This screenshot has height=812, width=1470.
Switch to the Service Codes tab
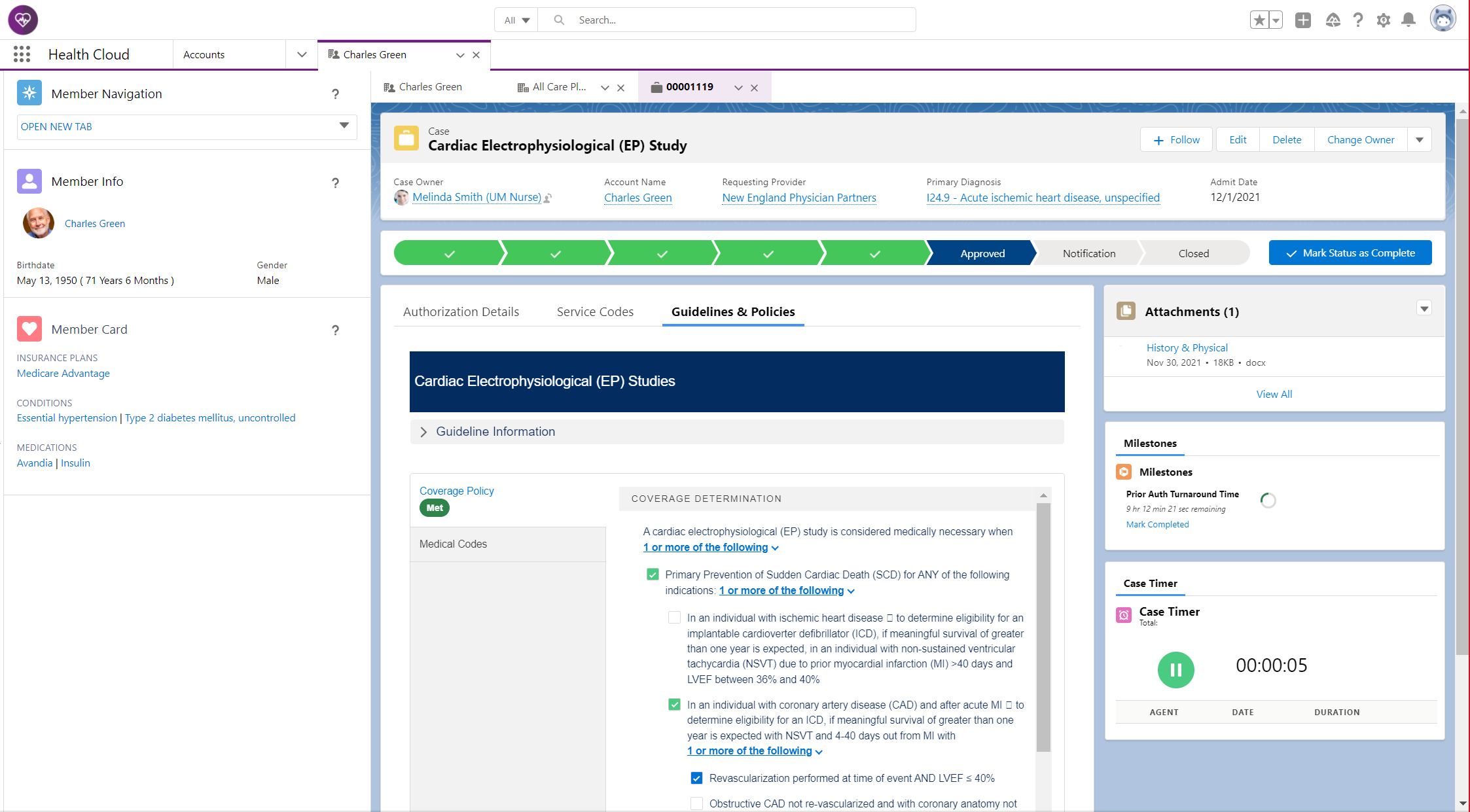click(x=595, y=312)
